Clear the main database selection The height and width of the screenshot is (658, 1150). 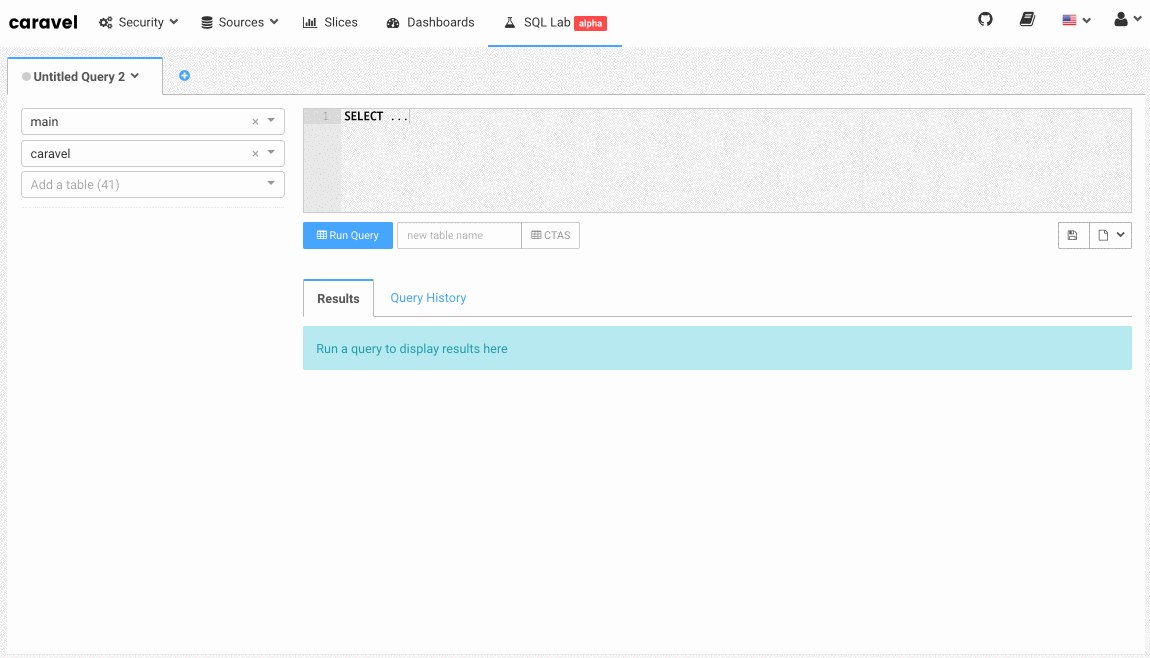coord(255,122)
